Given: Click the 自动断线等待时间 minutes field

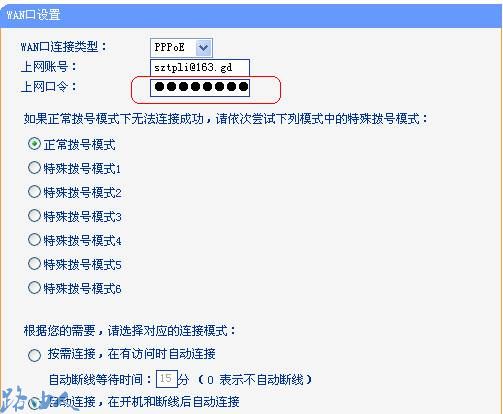Looking at the screenshot, I should [x=166, y=379].
